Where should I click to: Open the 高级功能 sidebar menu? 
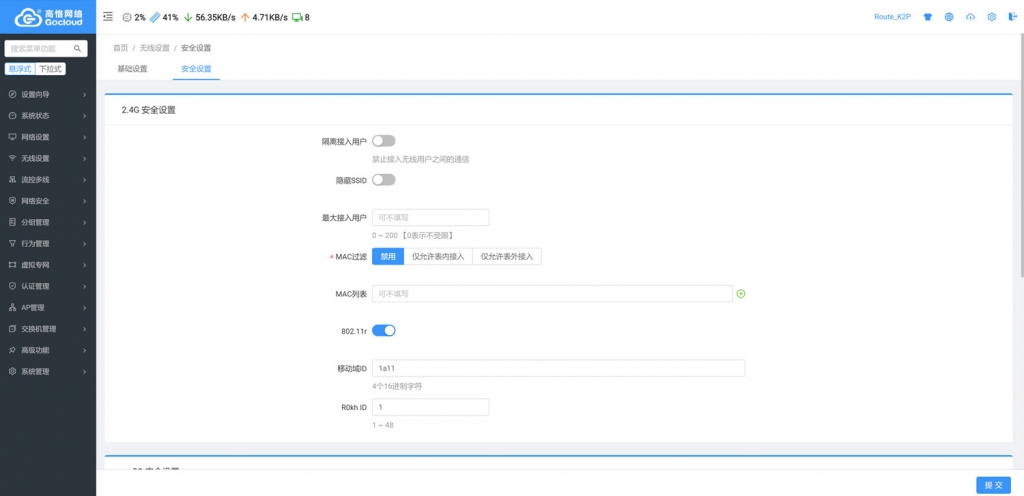tap(48, 350)
